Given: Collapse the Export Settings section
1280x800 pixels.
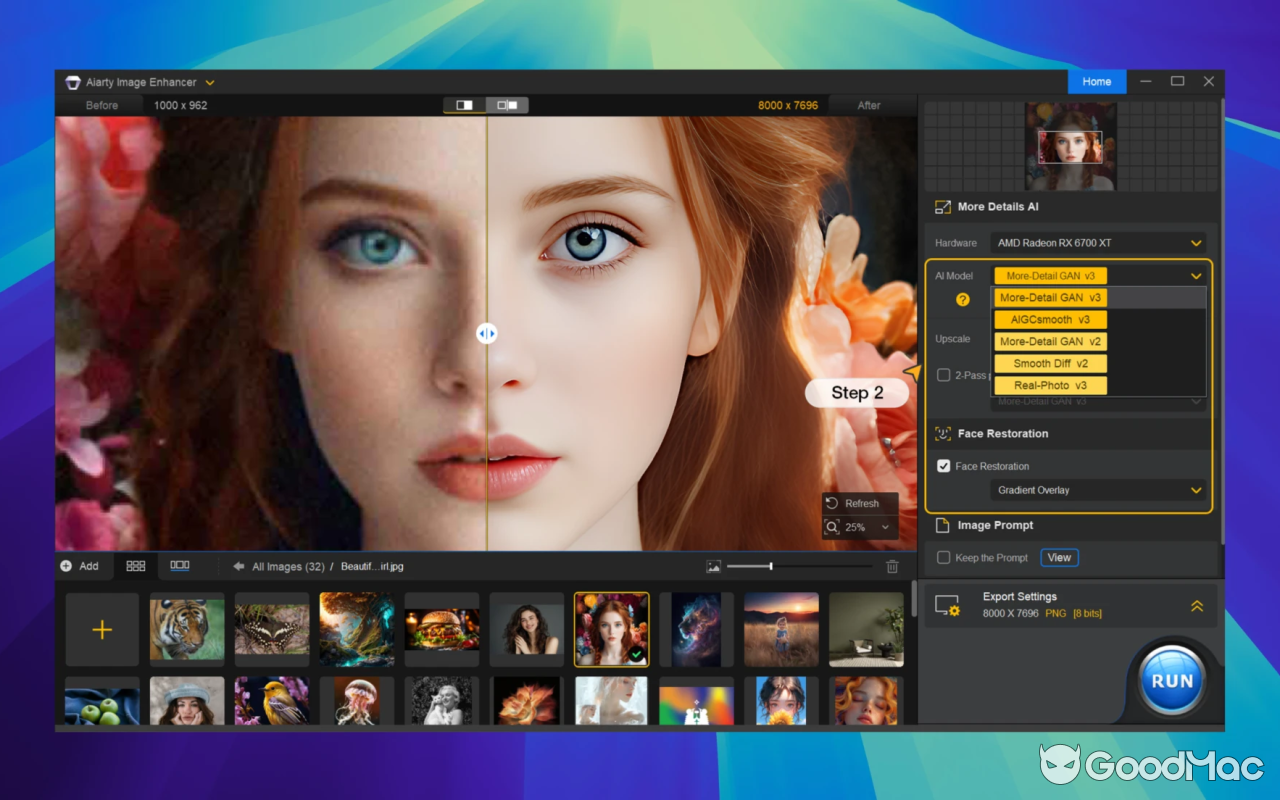Looking at the screenshot, I should click(1197, 605).
